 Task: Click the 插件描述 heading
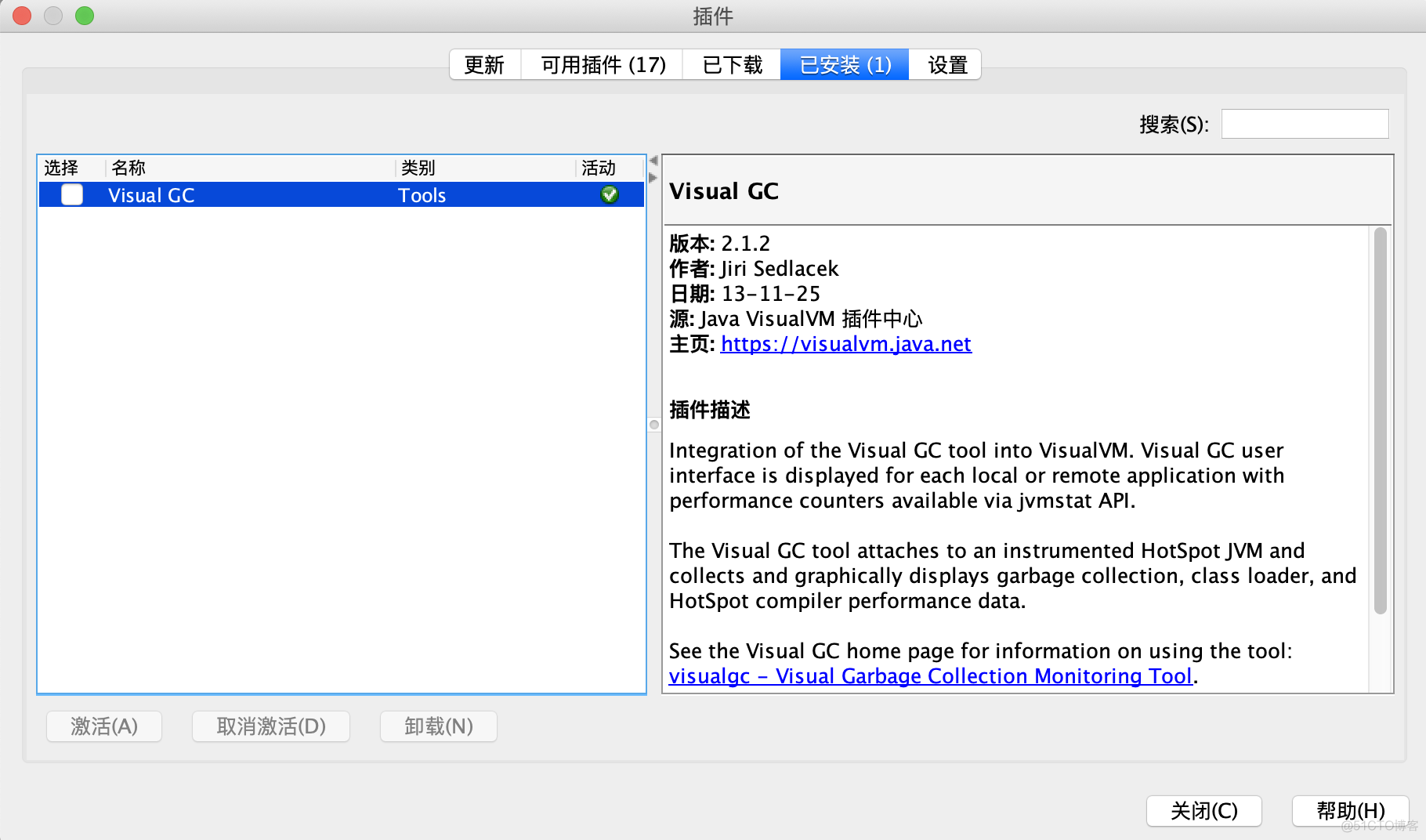(x=710, y=410)
